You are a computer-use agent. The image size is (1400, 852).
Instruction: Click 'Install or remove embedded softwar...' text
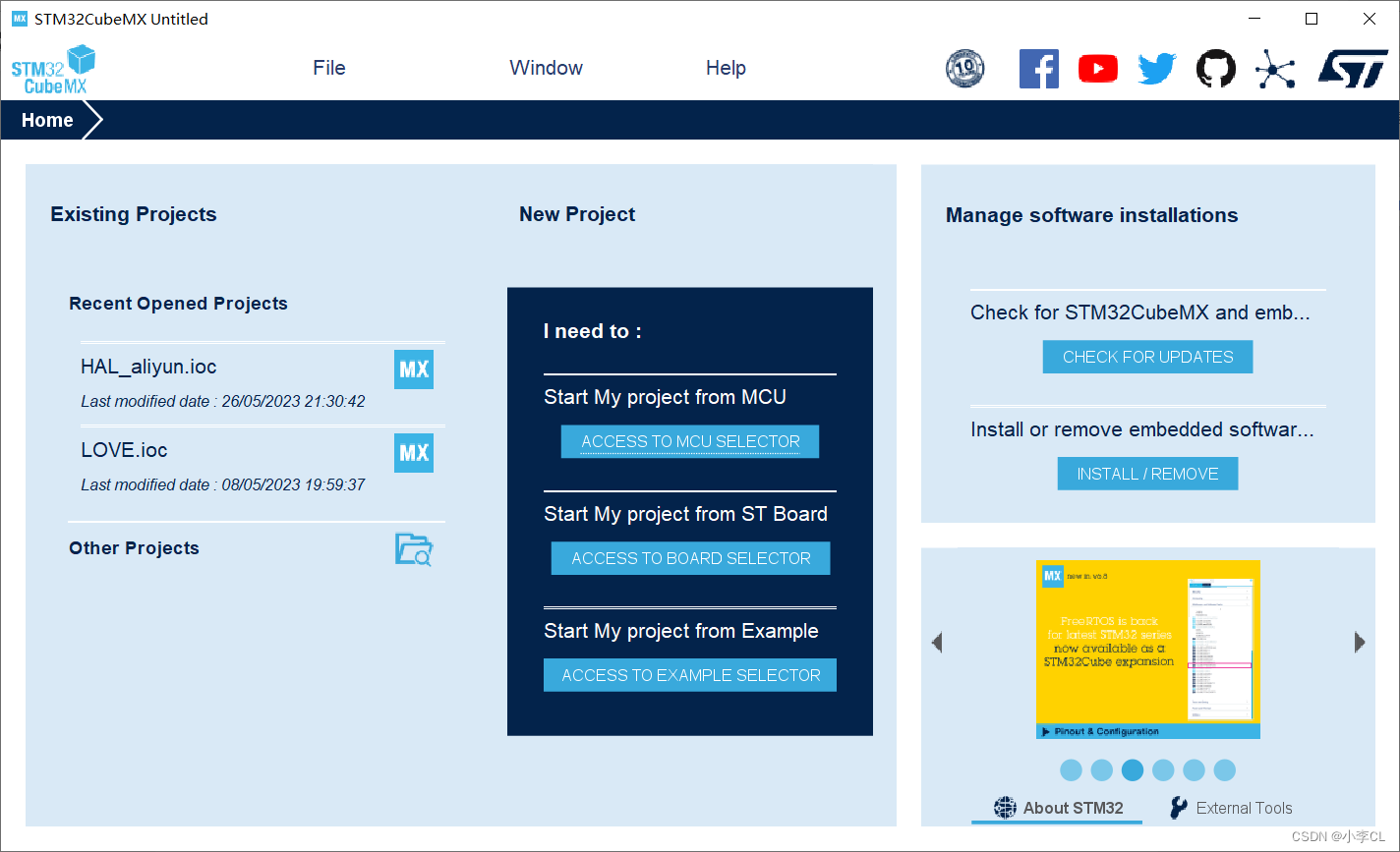[x=1142, y=429]
